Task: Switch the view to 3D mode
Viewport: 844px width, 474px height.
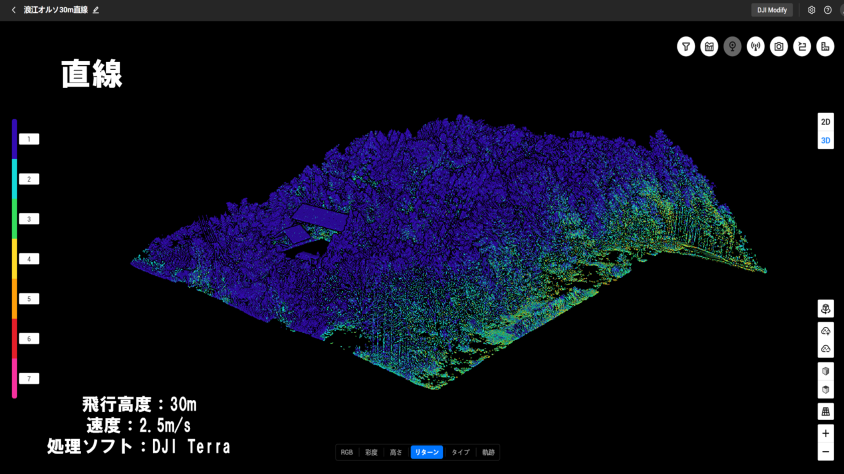Action: [x=825, y=141]
